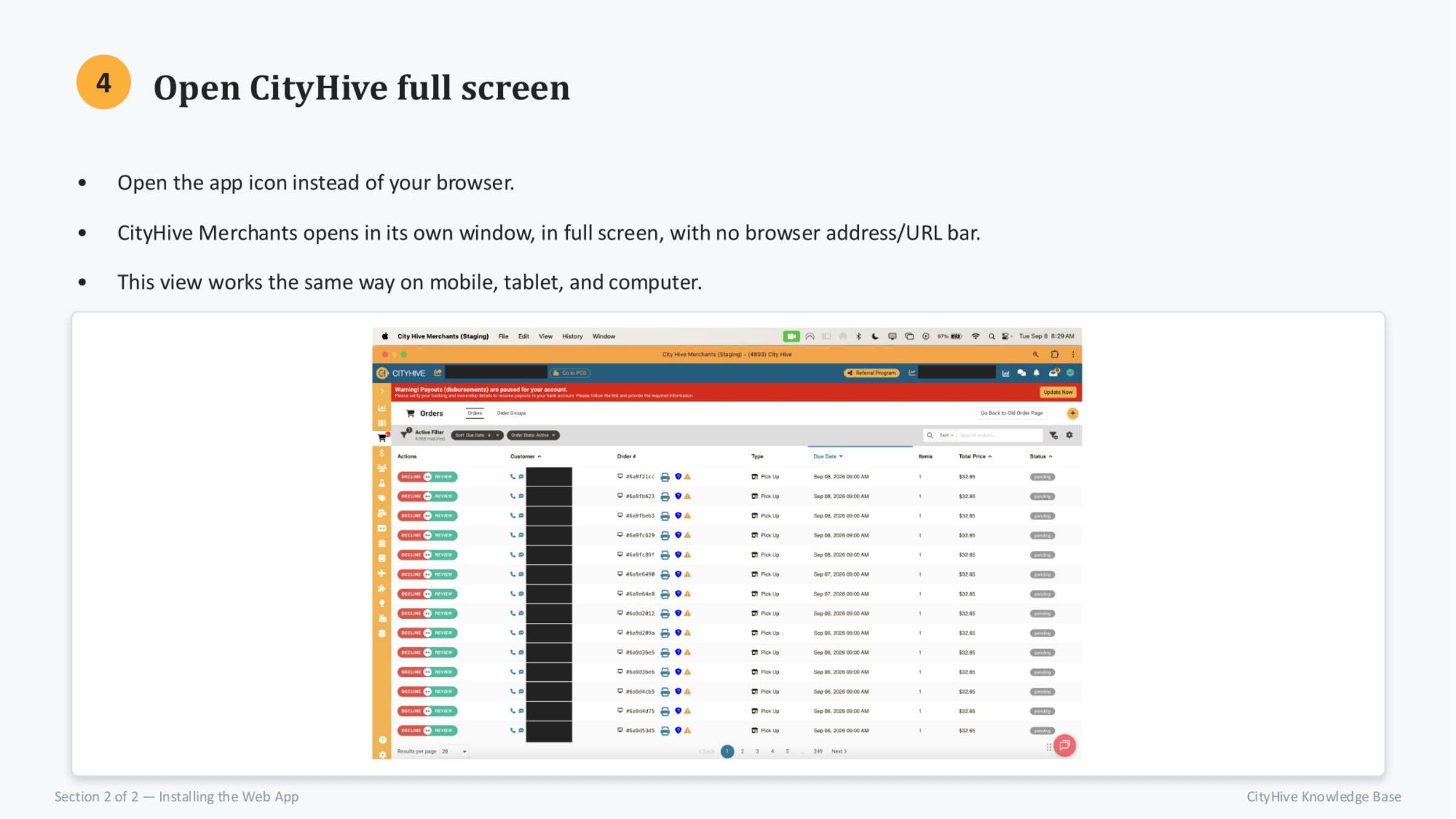Click the Wi-Fi icon in menu bar
Viewport: 1456px width, 819px height.
click(x=976, y=336)
